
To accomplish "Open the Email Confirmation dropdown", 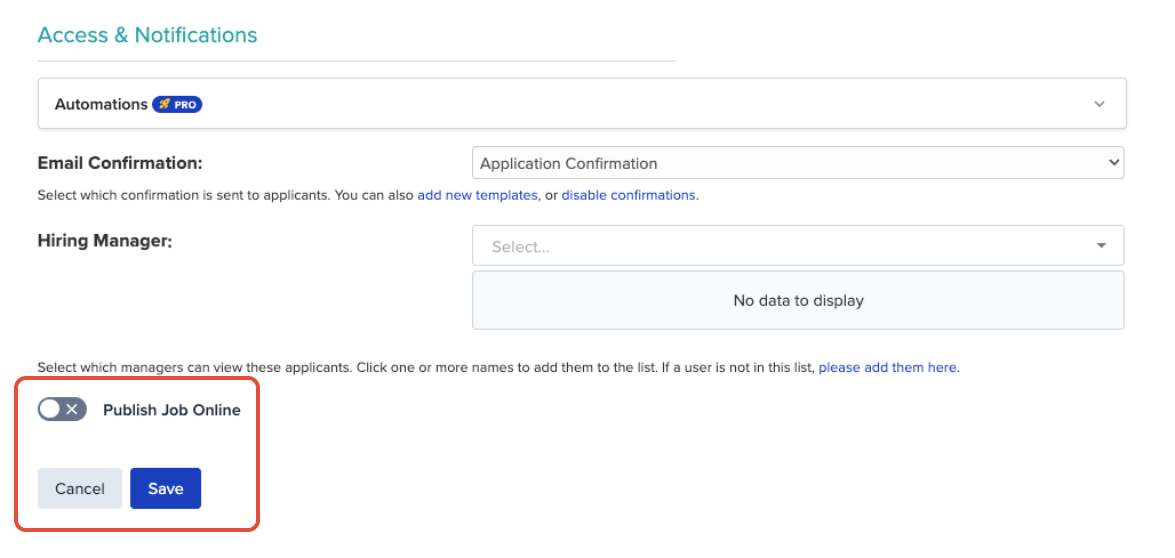I will tap(797, 163).
